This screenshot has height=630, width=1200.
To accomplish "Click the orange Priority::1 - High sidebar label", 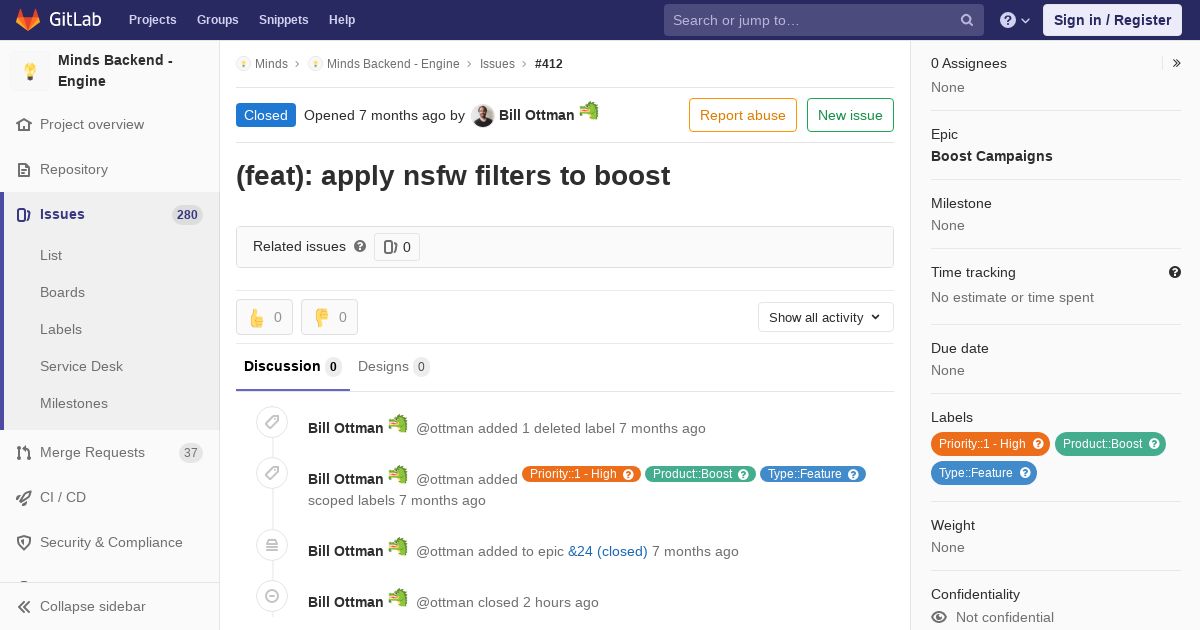I will 990,444.
